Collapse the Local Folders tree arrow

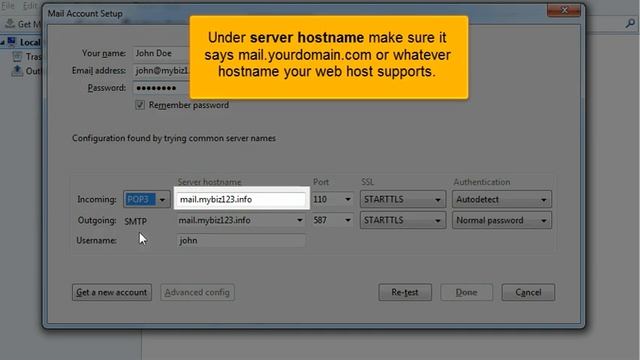(2, 42)
